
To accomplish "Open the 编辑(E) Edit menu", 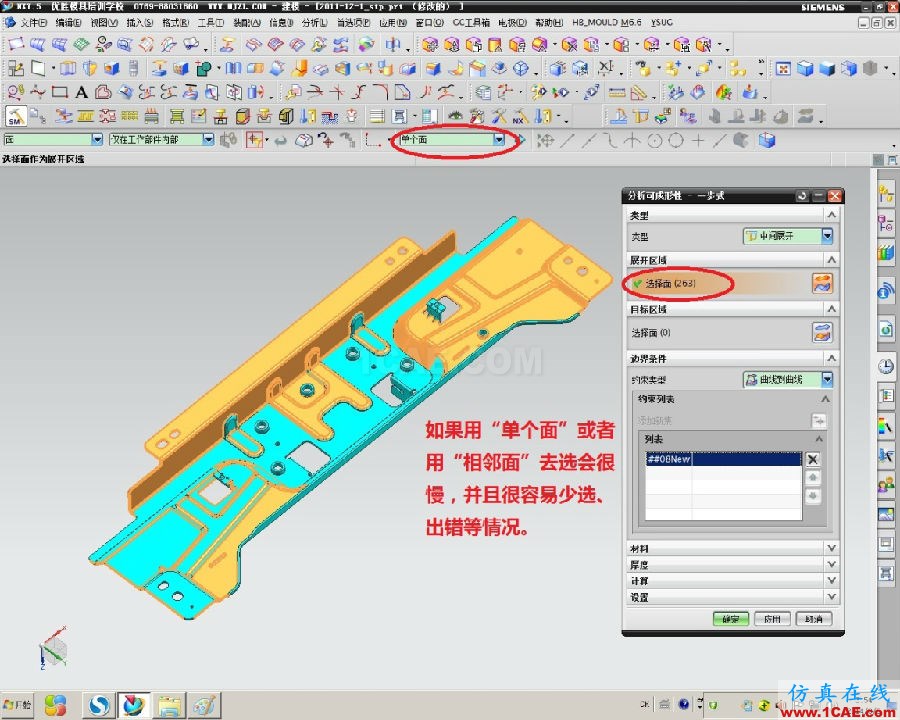I will click(68, 22).
